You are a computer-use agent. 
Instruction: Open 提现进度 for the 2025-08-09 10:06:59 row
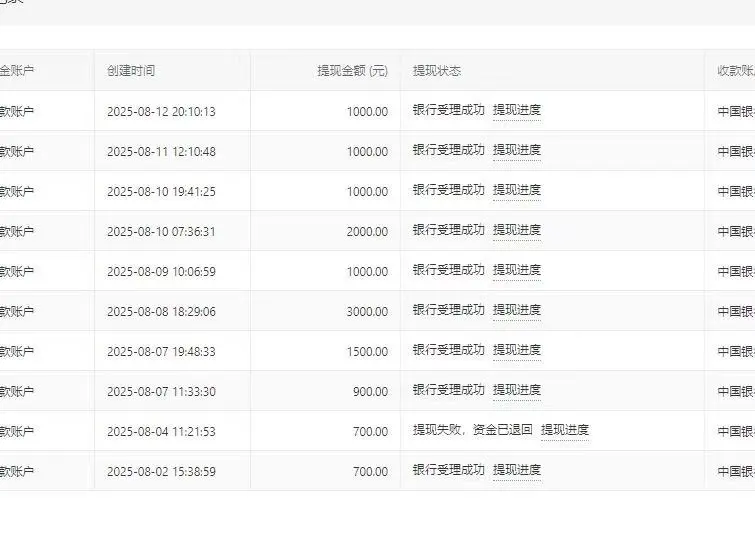(x=517, y=270)
